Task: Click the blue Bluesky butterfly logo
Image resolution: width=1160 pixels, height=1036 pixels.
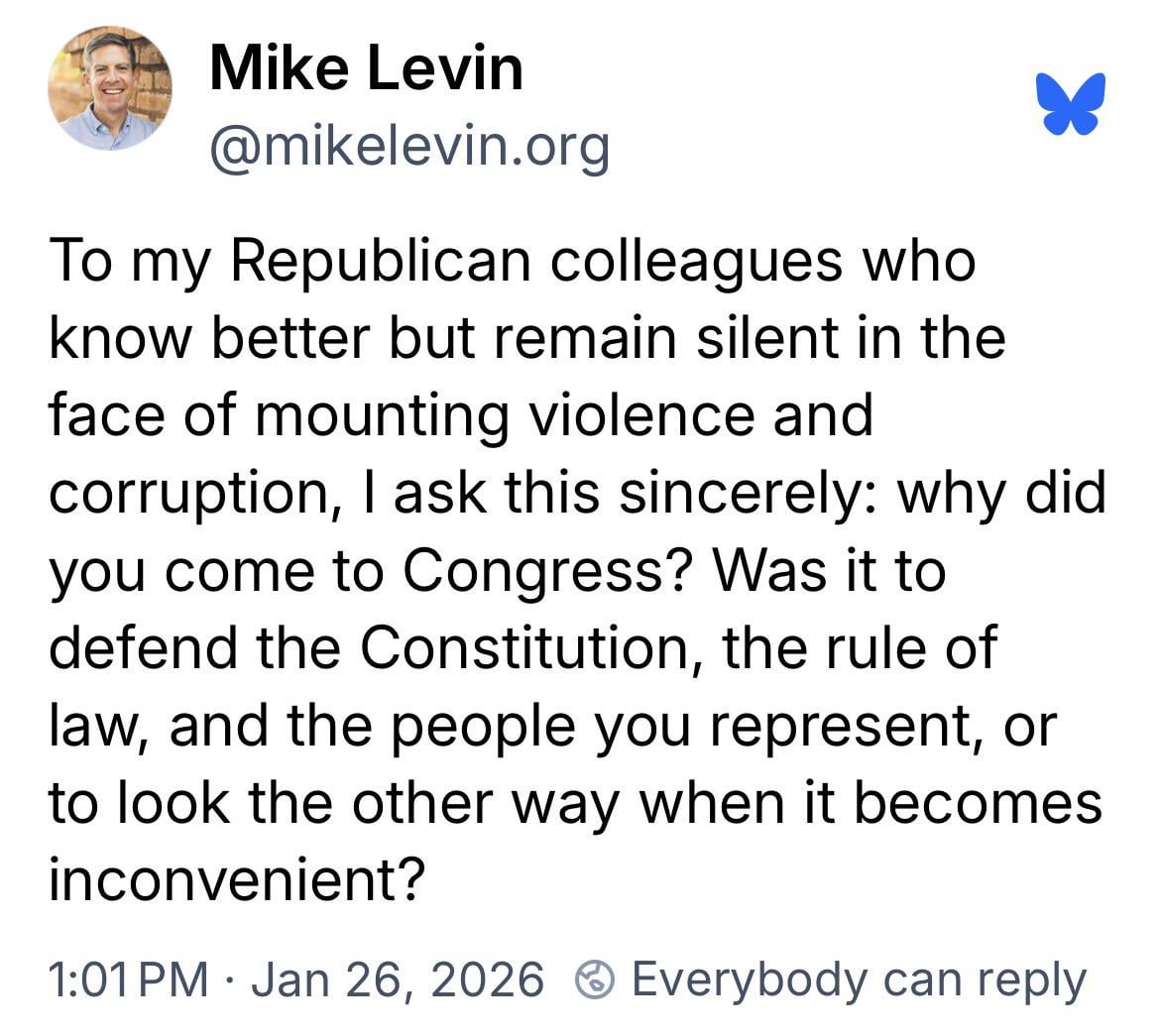Action: (1071, 104)
